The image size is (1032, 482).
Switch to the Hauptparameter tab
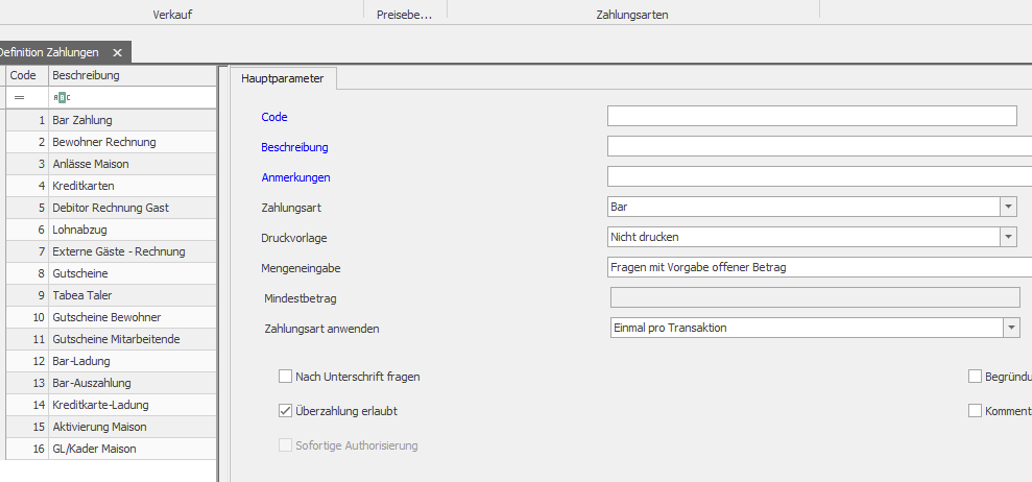click(283, 77)
